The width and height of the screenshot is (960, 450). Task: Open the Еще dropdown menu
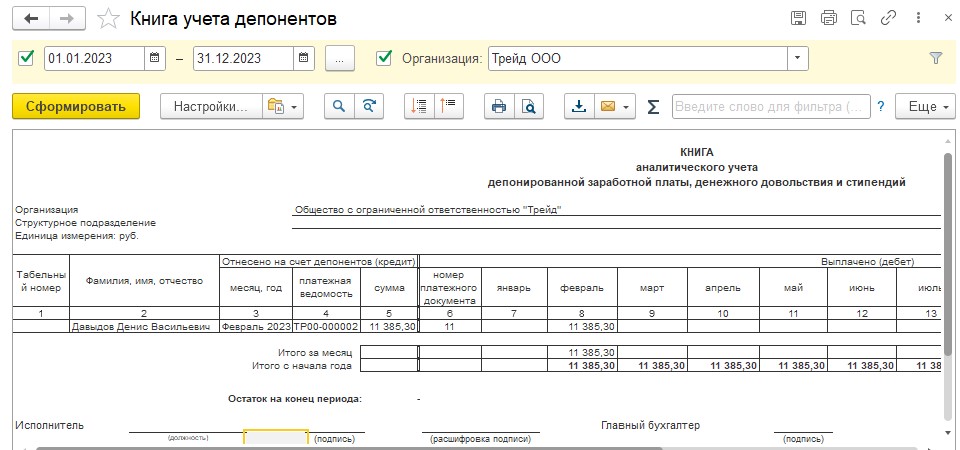pyautogui.click(x=925, y=106)
